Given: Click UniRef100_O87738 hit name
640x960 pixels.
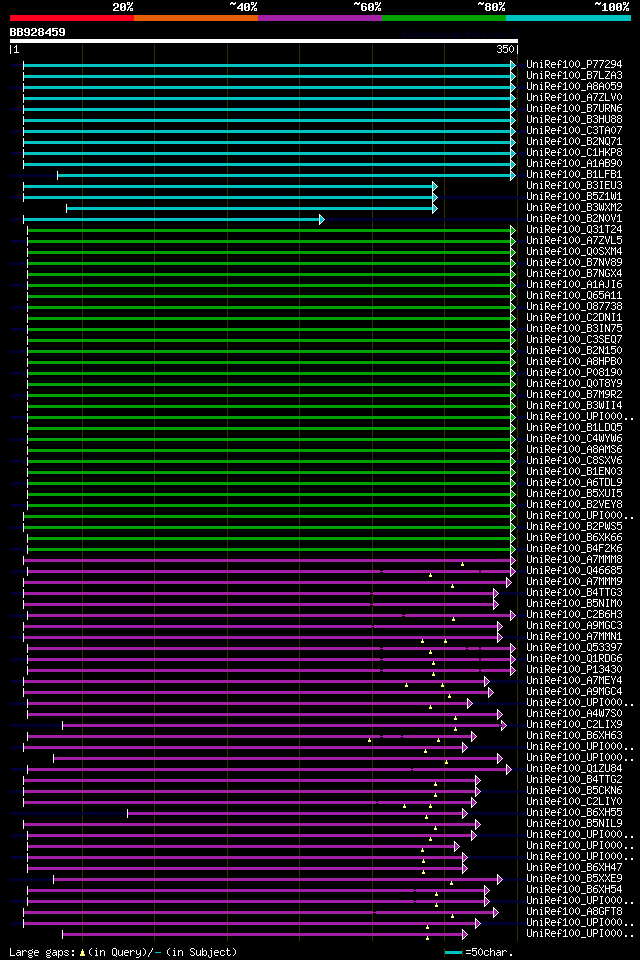Looking at the screenshot, I should tap(574, 307).
